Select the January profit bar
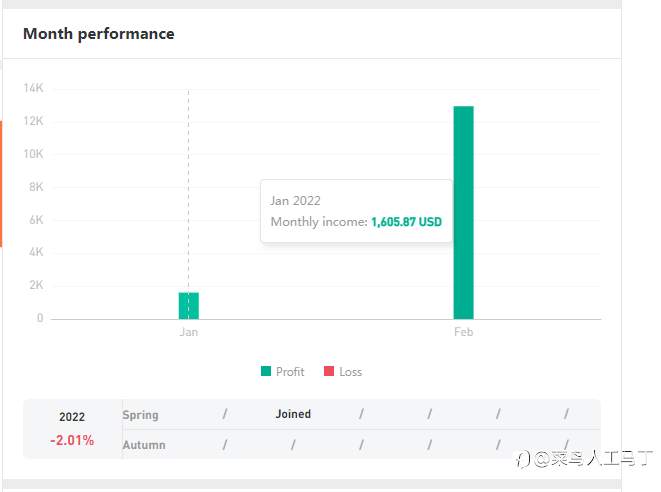661x492 pixels. tap(188, 306)
